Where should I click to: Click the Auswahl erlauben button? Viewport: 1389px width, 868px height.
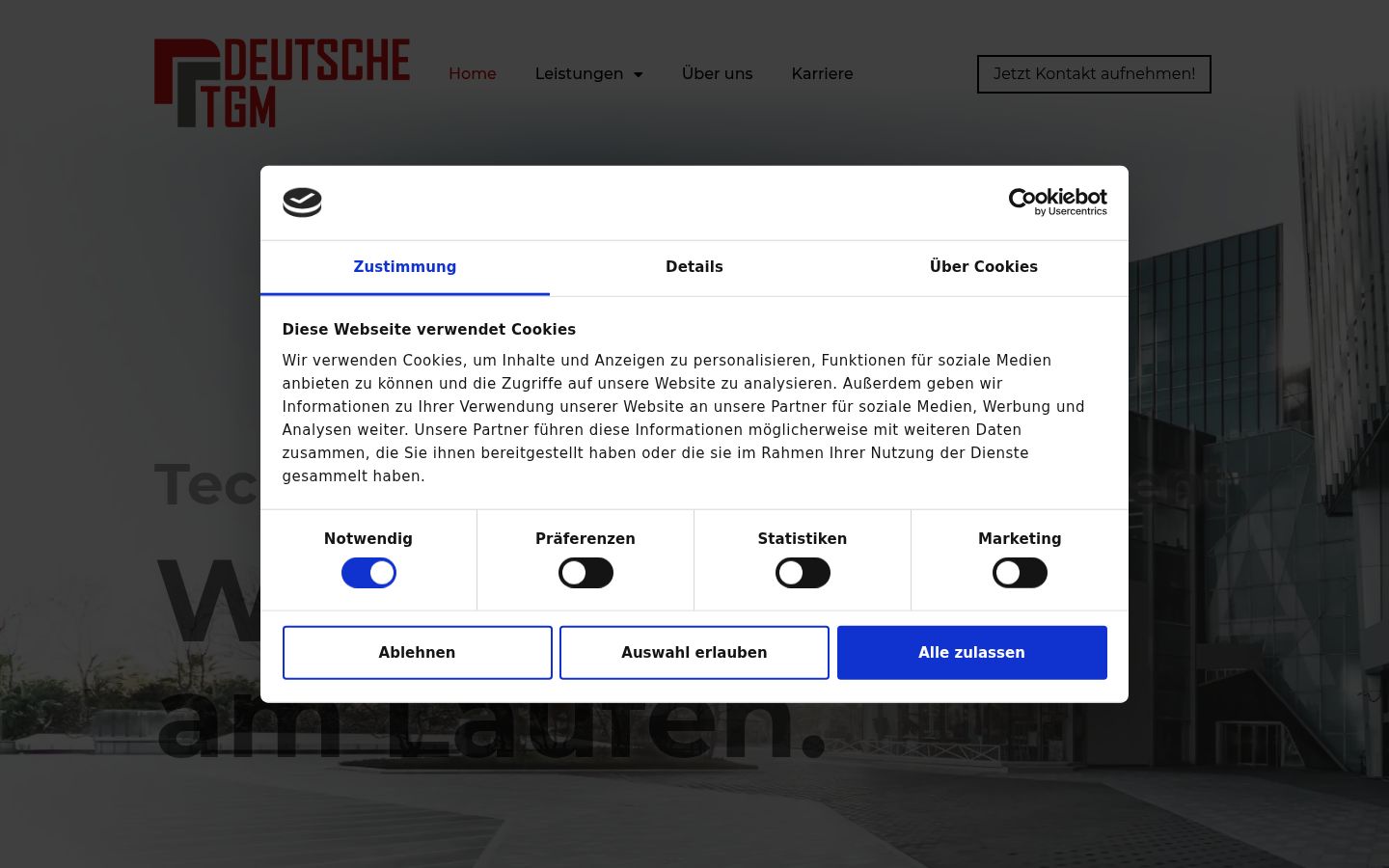click(694, 653)
